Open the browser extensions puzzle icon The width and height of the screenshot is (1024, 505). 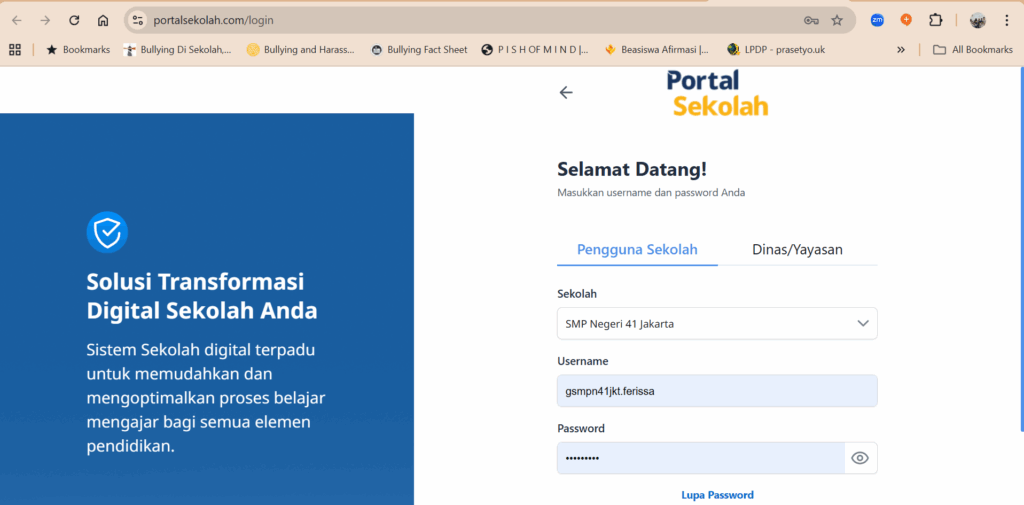tap(935, 20)
